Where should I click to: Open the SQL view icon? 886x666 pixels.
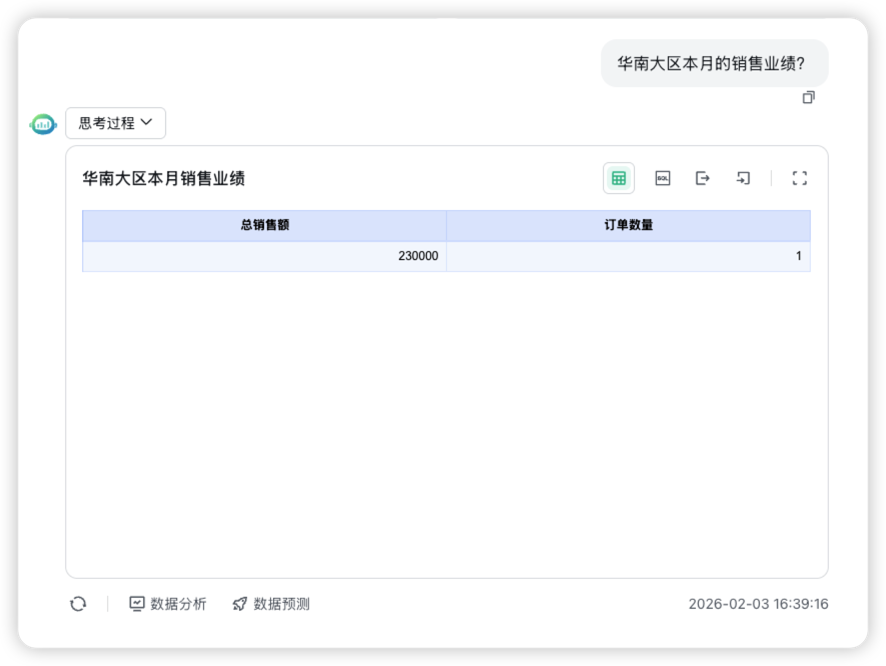coord(661,178)
